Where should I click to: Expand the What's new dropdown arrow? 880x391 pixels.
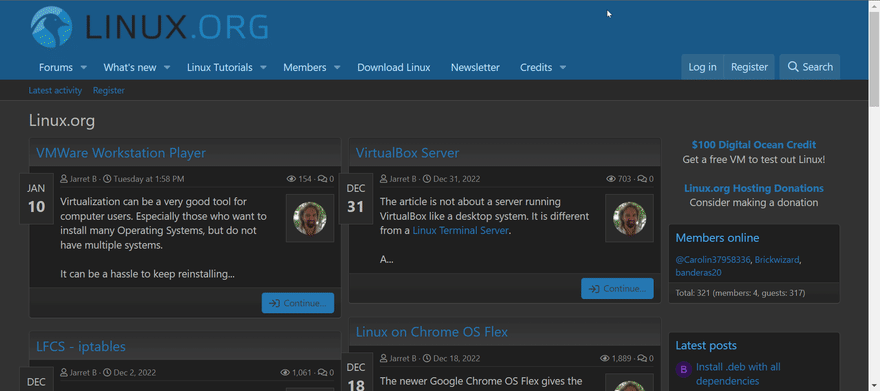tap(167, 67)
